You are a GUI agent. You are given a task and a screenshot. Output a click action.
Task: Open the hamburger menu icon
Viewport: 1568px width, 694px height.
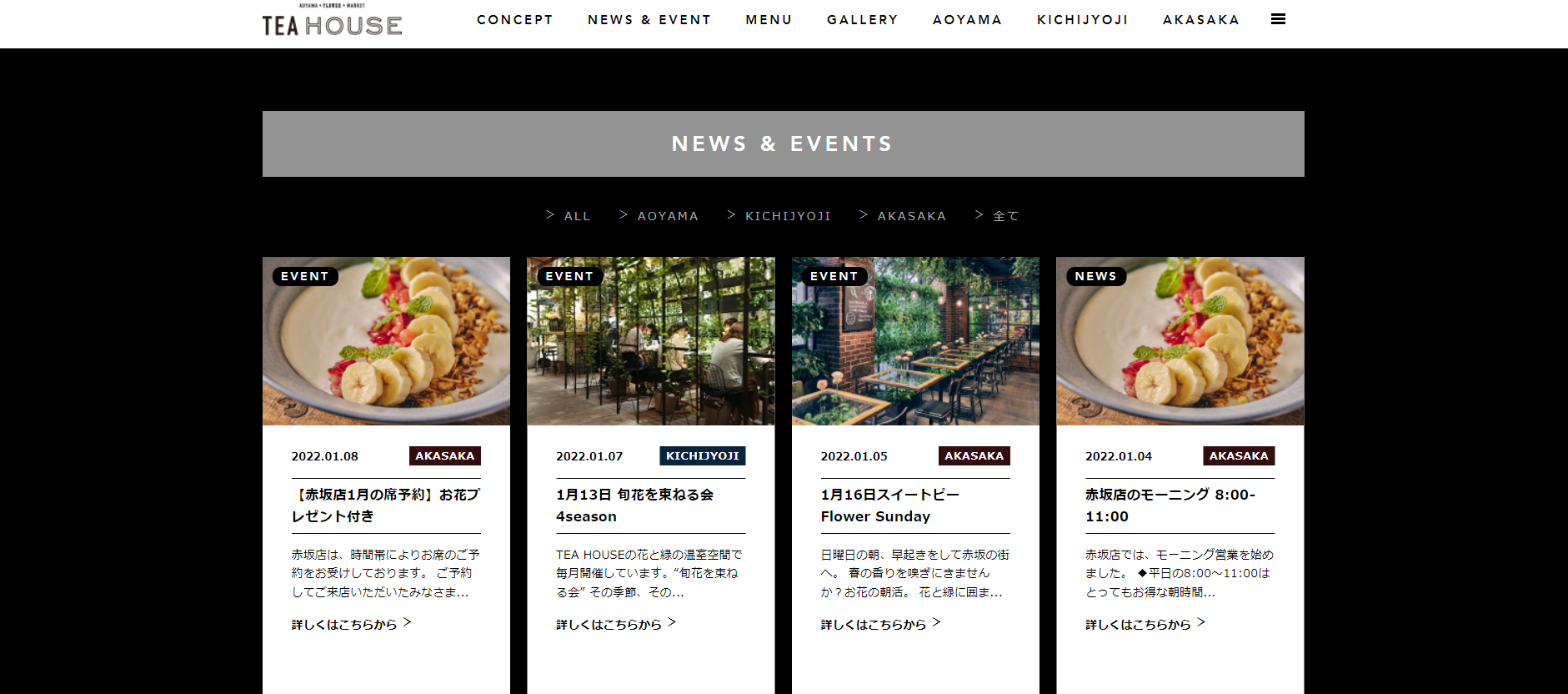pos(1278,19)
